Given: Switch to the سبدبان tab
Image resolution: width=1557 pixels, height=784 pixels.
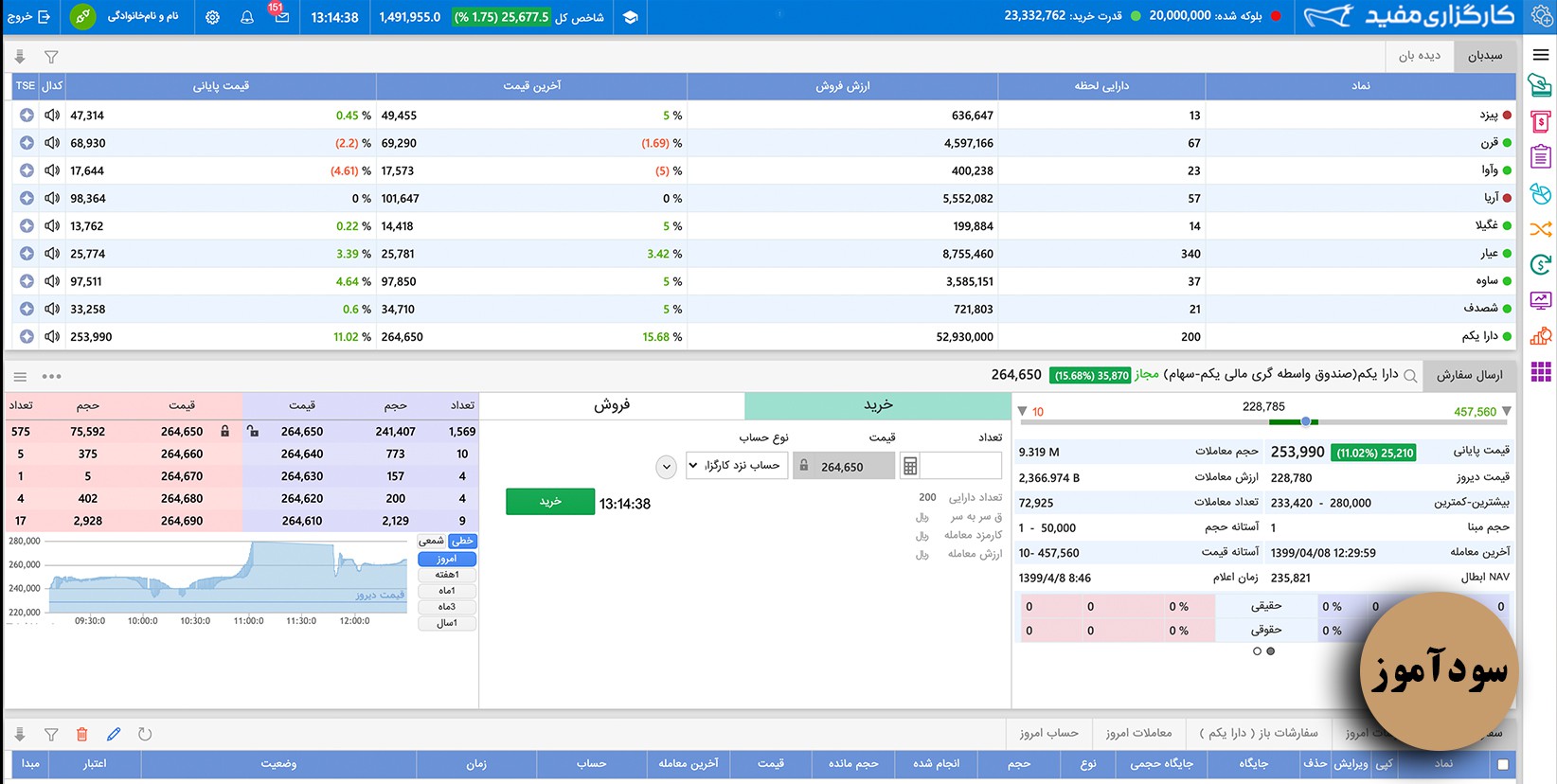Looking at the screenshot, I should pyautogui.click(x=1485, y=56).
